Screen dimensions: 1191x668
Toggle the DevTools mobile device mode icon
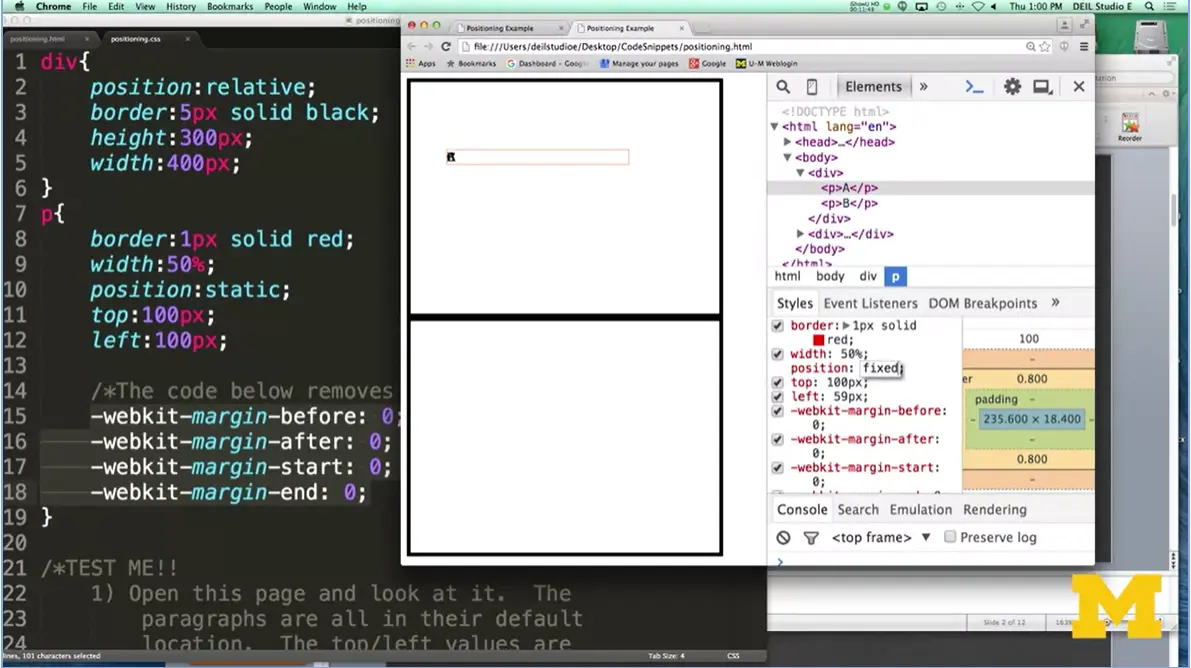812,87
